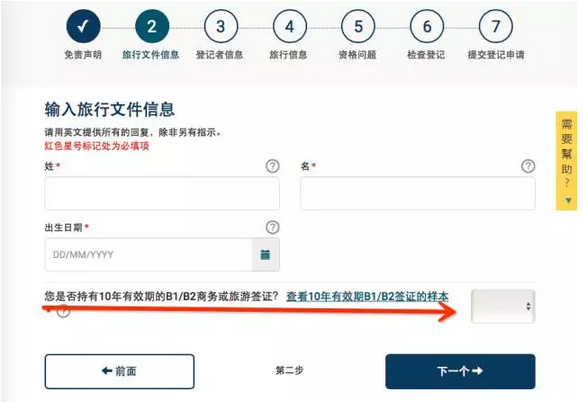Click the 前面 back button

click(x=119, y=371)
